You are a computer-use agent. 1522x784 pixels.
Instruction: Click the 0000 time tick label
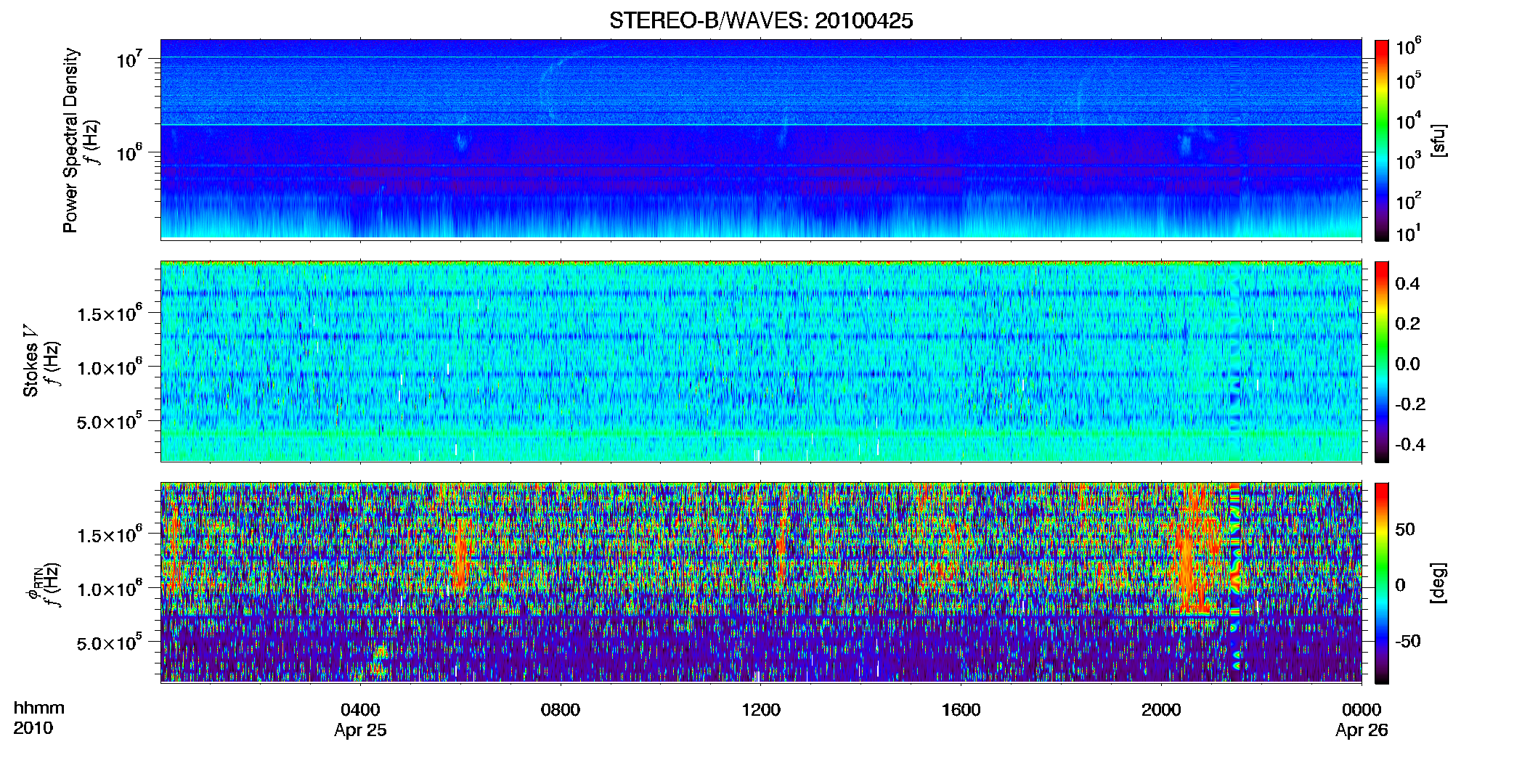(x=1362, y=710)
